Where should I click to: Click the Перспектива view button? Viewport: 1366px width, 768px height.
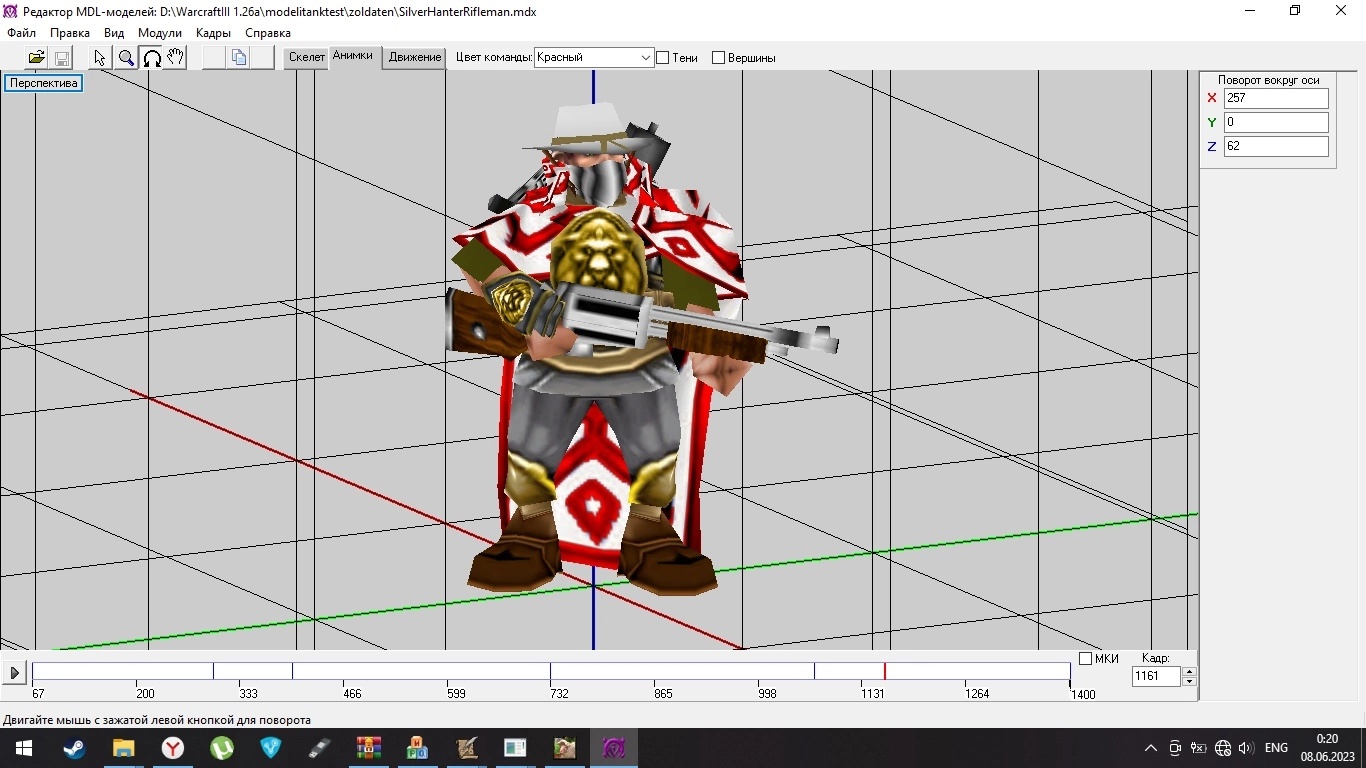[x=44, y=83]
